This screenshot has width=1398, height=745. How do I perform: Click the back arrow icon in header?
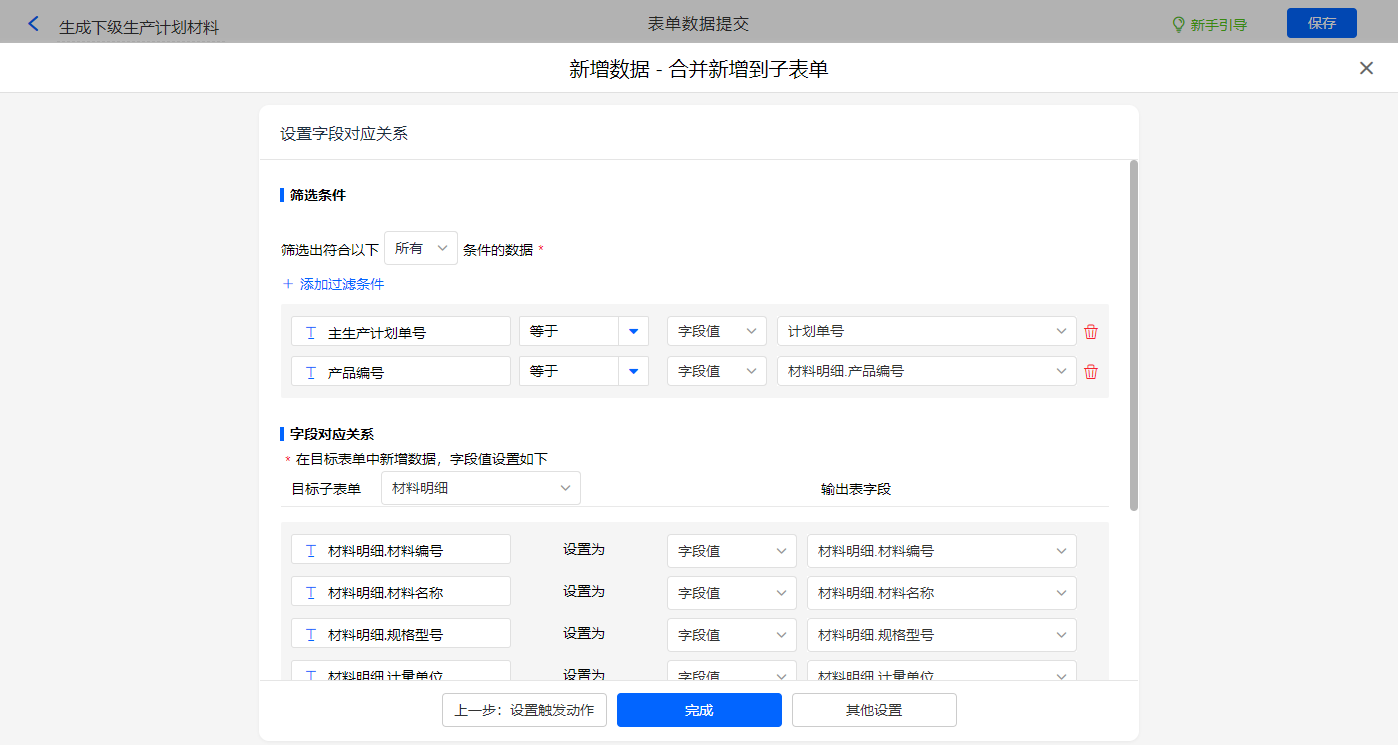click(34, 24)
